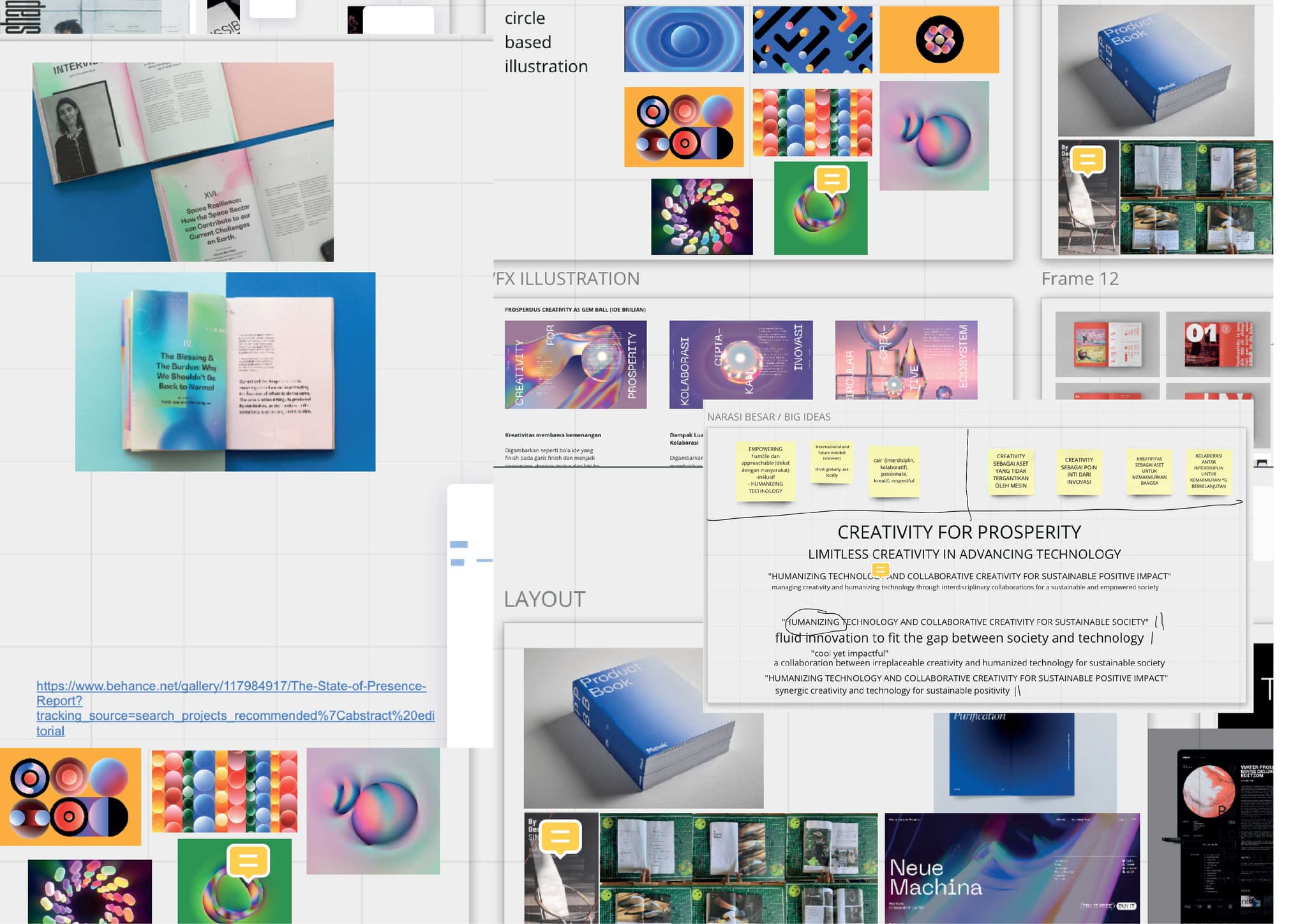Select 'PROSPEROUS CREATIVITY AS GEM BALL' caption

(x=575, y=309)
